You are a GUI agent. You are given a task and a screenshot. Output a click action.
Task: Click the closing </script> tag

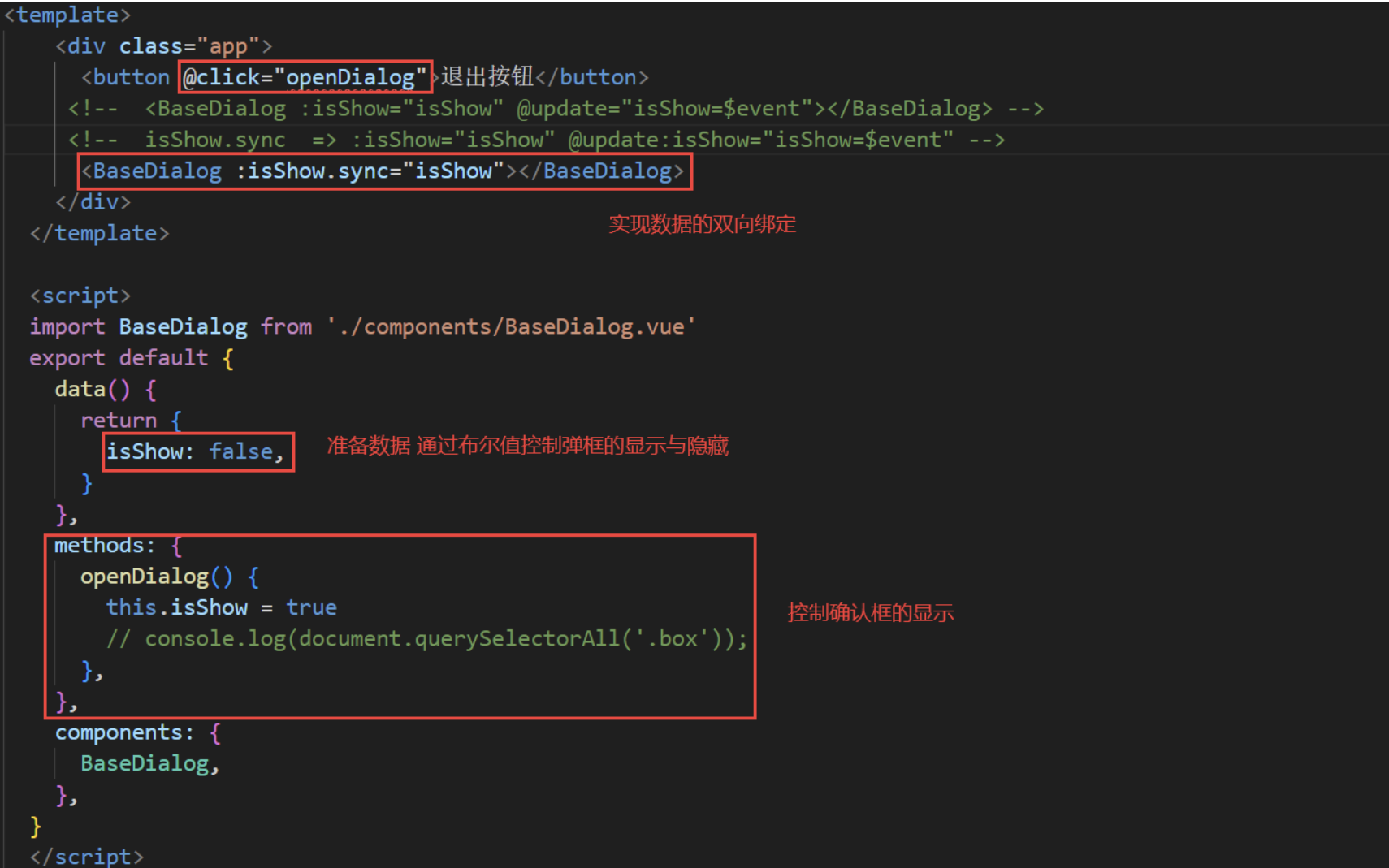(x=86, y=856)
